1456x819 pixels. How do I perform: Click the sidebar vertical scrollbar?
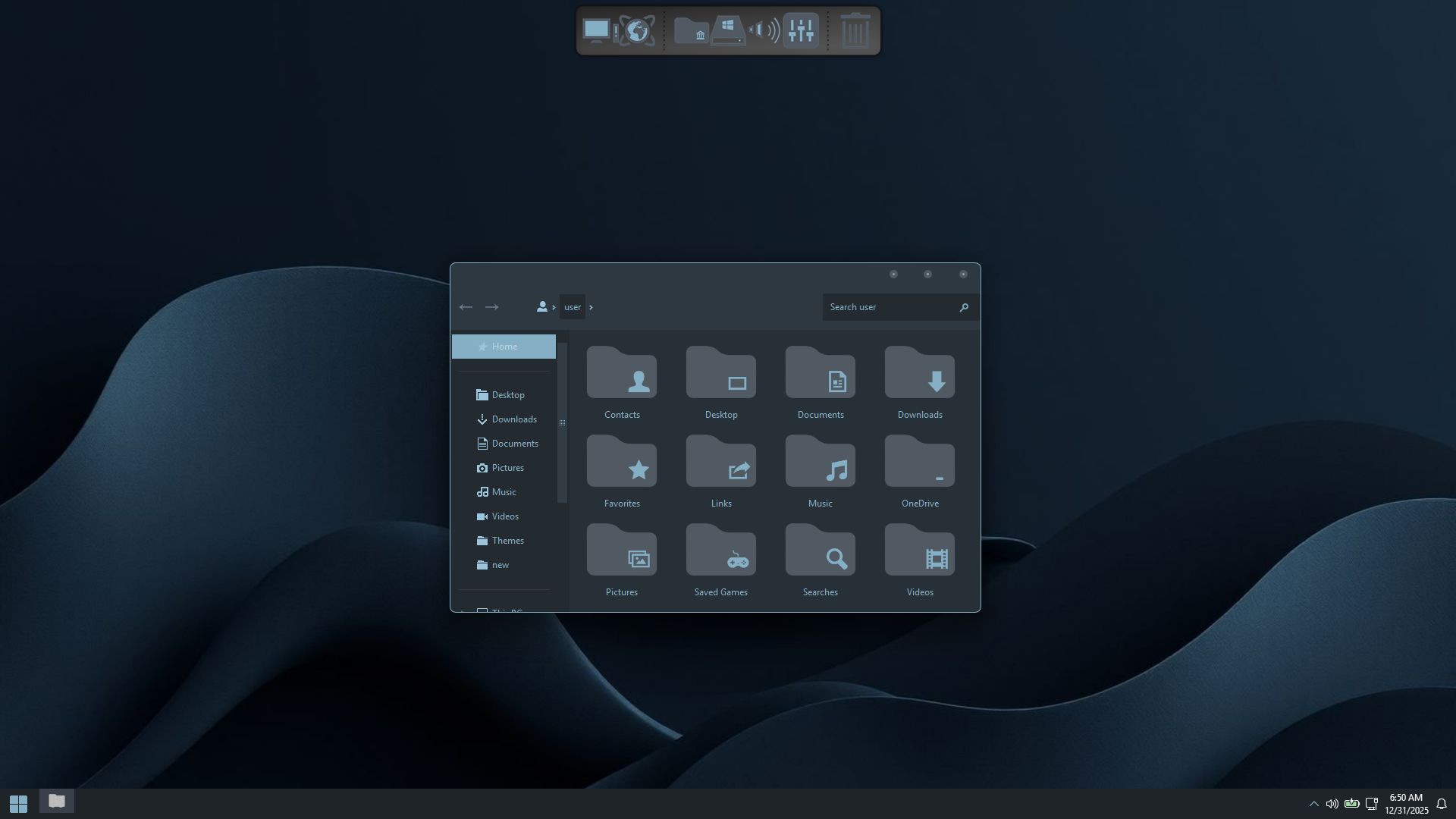(562, 422)
